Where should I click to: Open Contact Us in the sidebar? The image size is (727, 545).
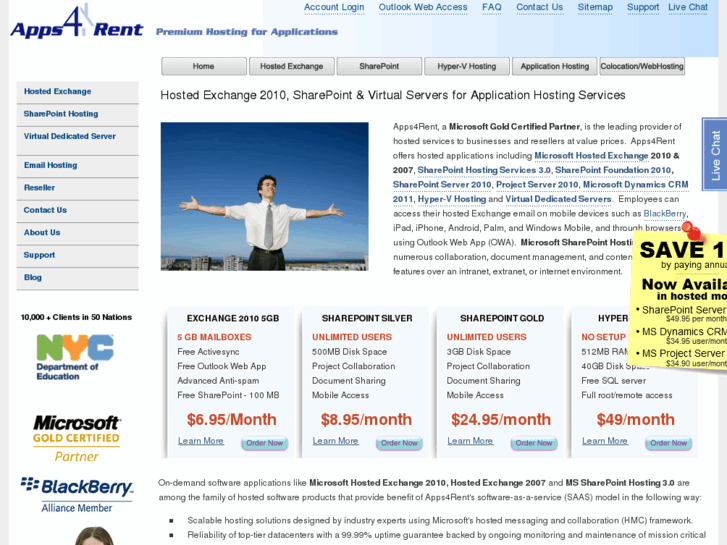[x=77, y=210]
